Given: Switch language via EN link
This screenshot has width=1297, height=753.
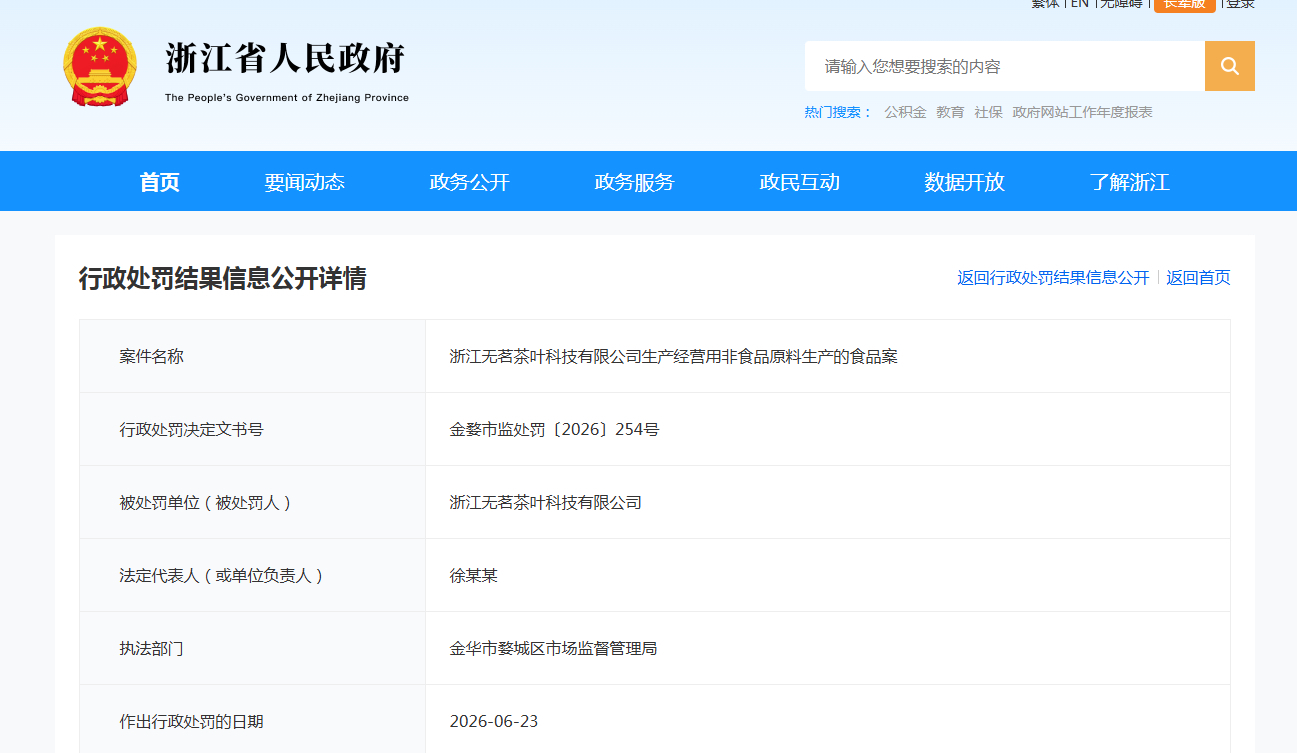Looking at the screenshot, I should (1080, 4).
